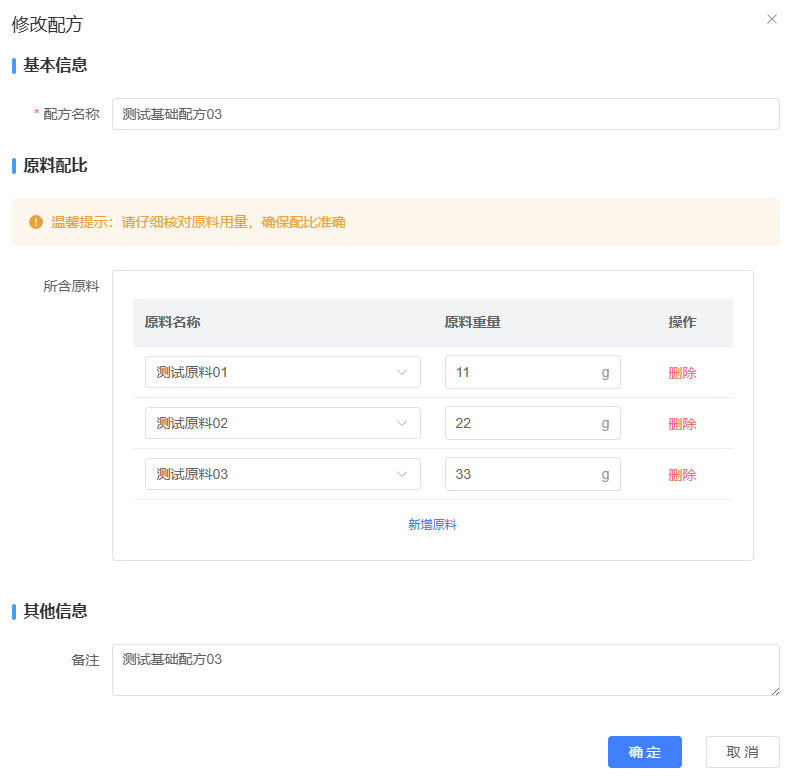
Task: Click the 温馨提示 warning text
Action: [198, 222]
